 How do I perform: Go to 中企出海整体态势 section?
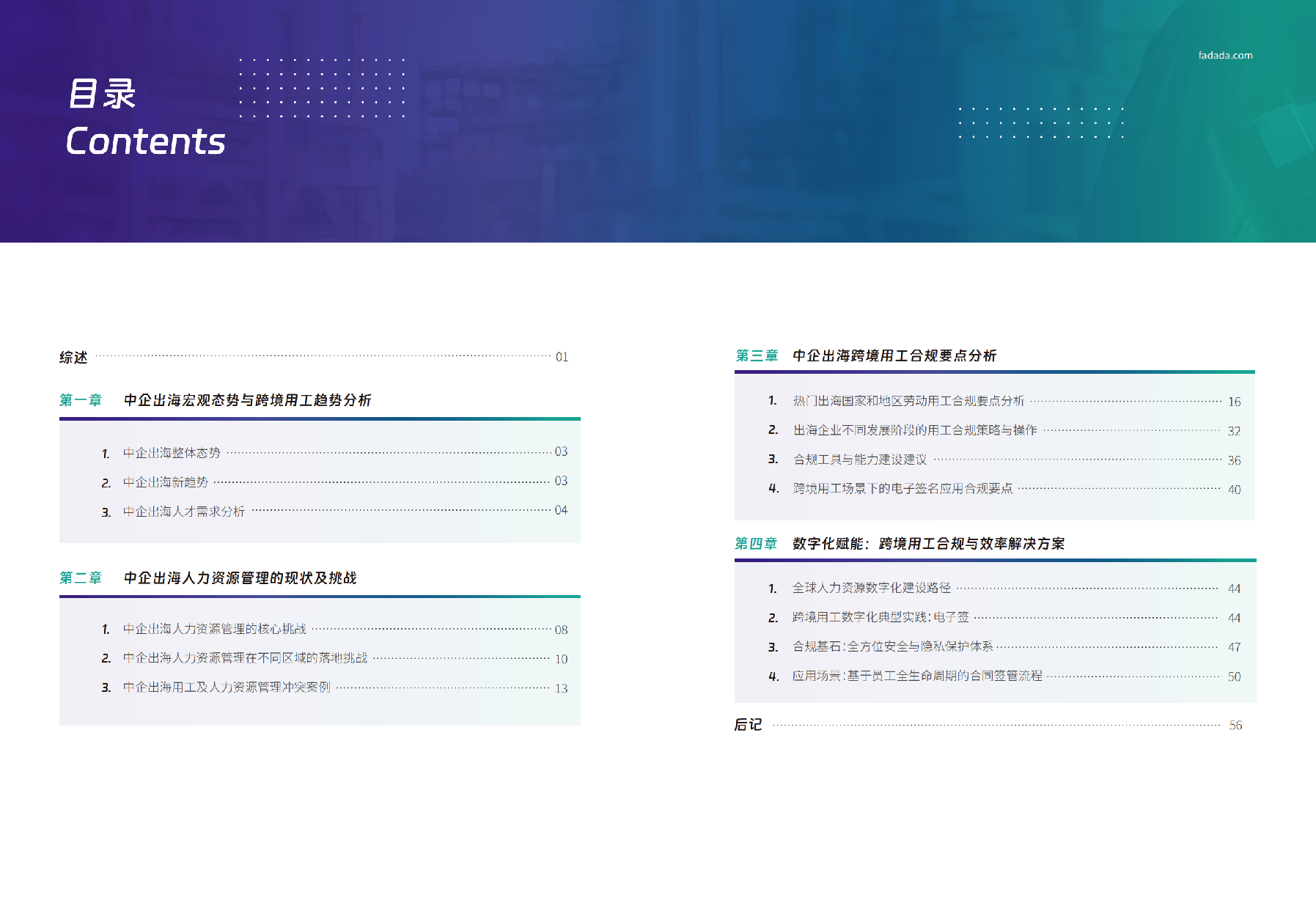[172, 453]
